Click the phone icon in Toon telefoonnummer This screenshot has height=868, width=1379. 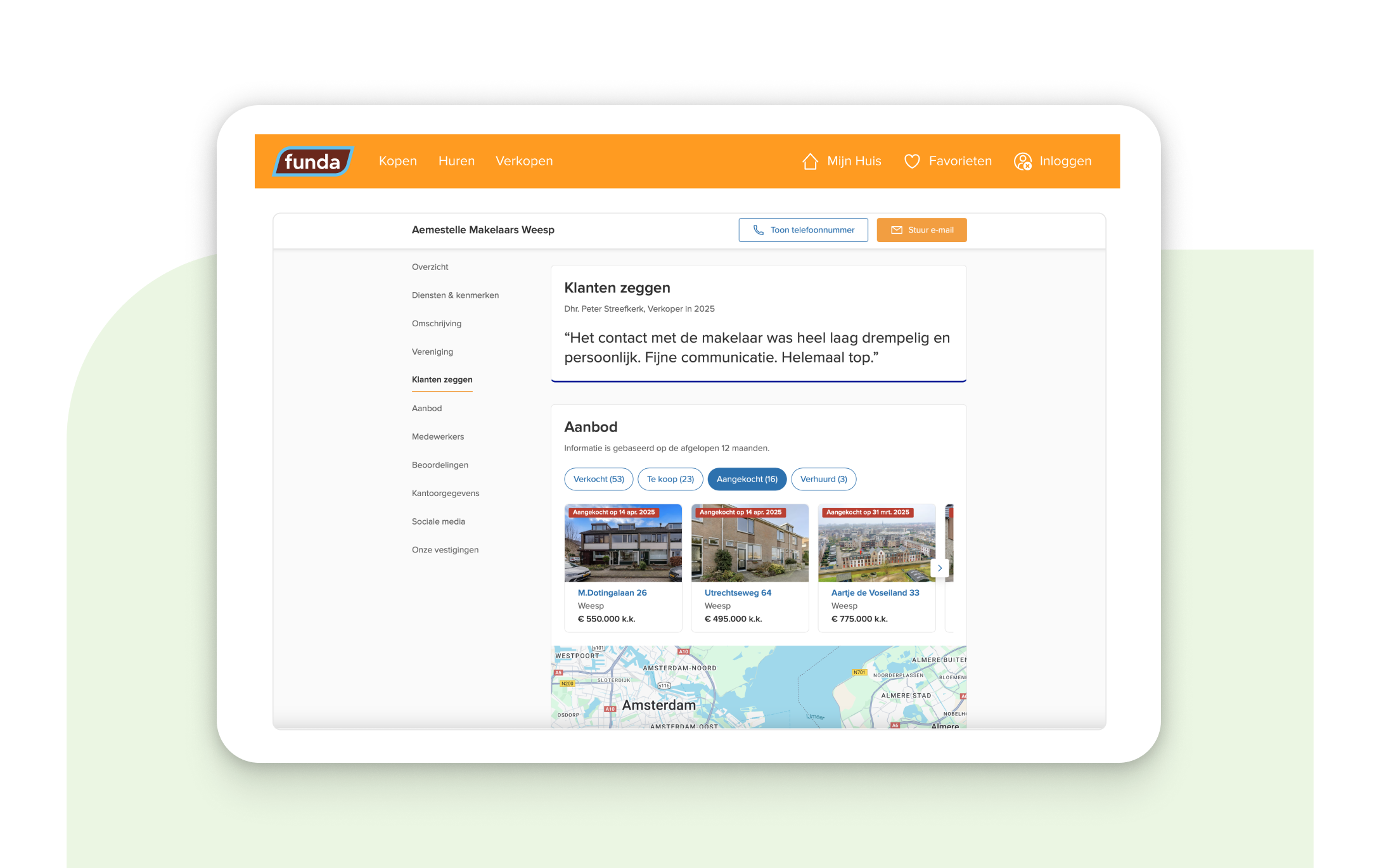[x=759, y=230]
